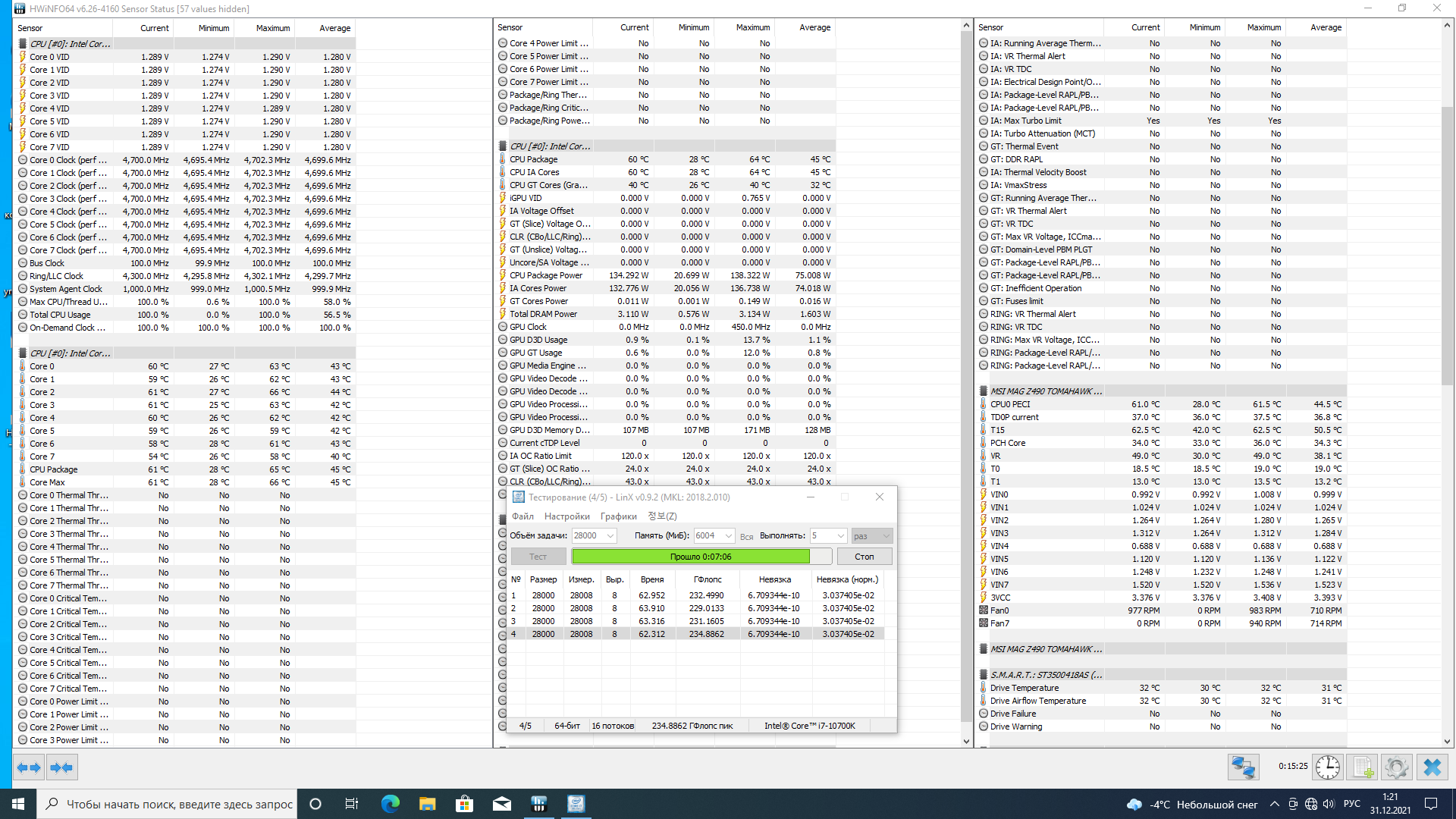Open the 'Настройки' menu in LinX
This screenshot has width=1456, height=819.
tap(566, 516)
